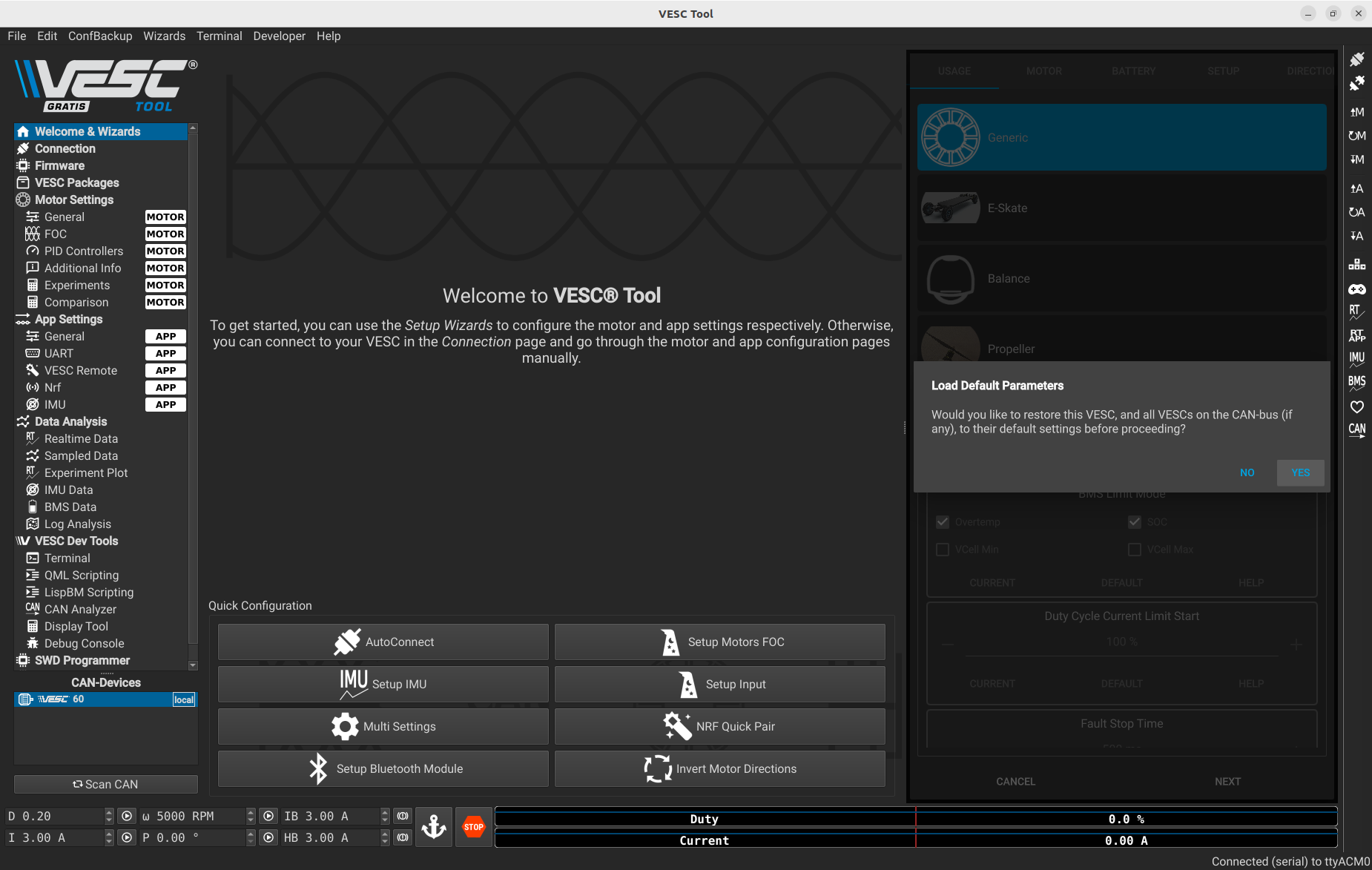Click NEXT in the wizard panel
Viewport: 1372px width, 870px height.
tap(1227, 782)
